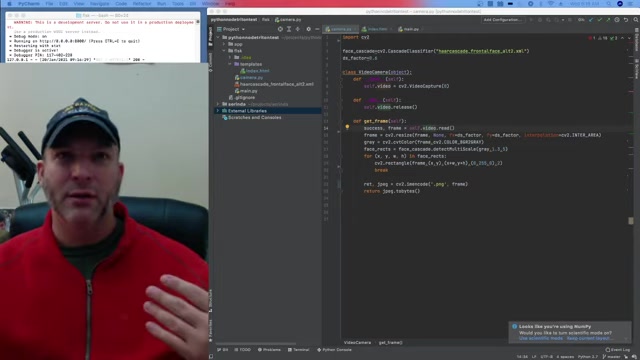Toggle the Python Console tool window
This screenshot has height=360, width=640.
[x=334, y=350]
